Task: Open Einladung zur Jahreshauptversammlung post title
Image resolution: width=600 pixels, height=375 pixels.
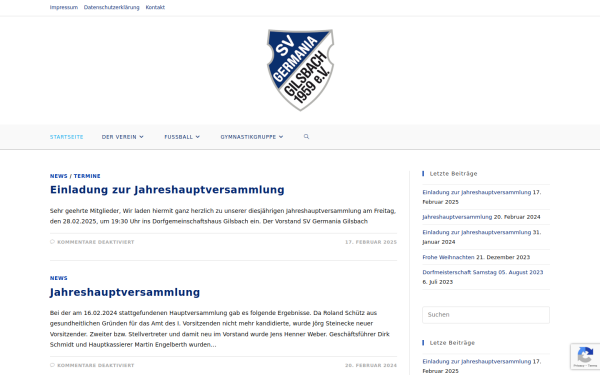Action: pos(167,190)
